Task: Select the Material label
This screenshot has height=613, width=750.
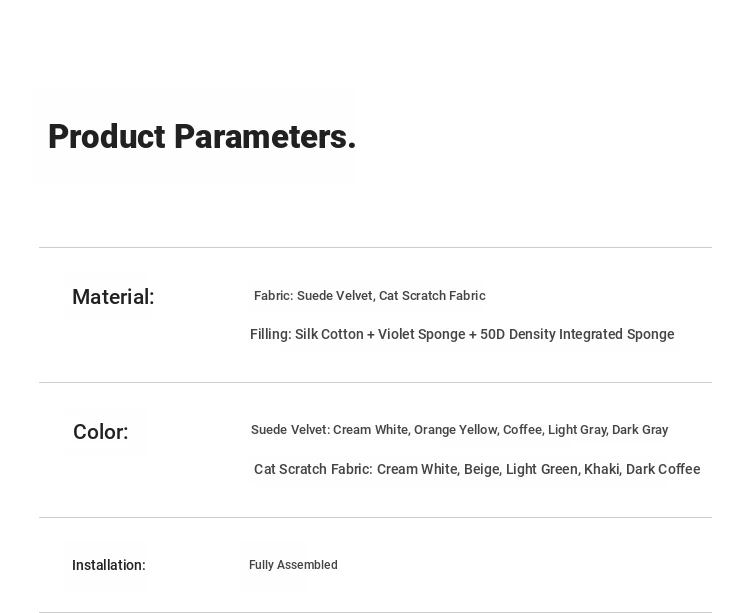Action: tap(113, 297)
